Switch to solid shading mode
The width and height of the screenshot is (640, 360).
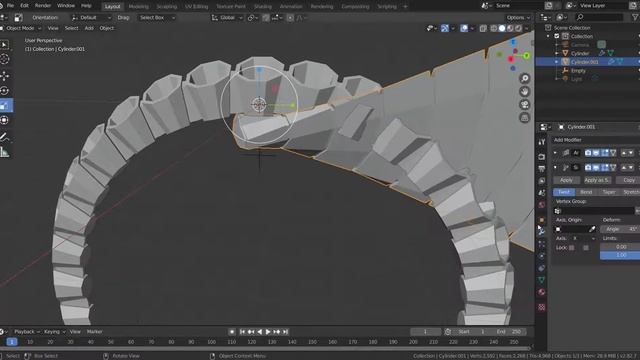(502, 28)
